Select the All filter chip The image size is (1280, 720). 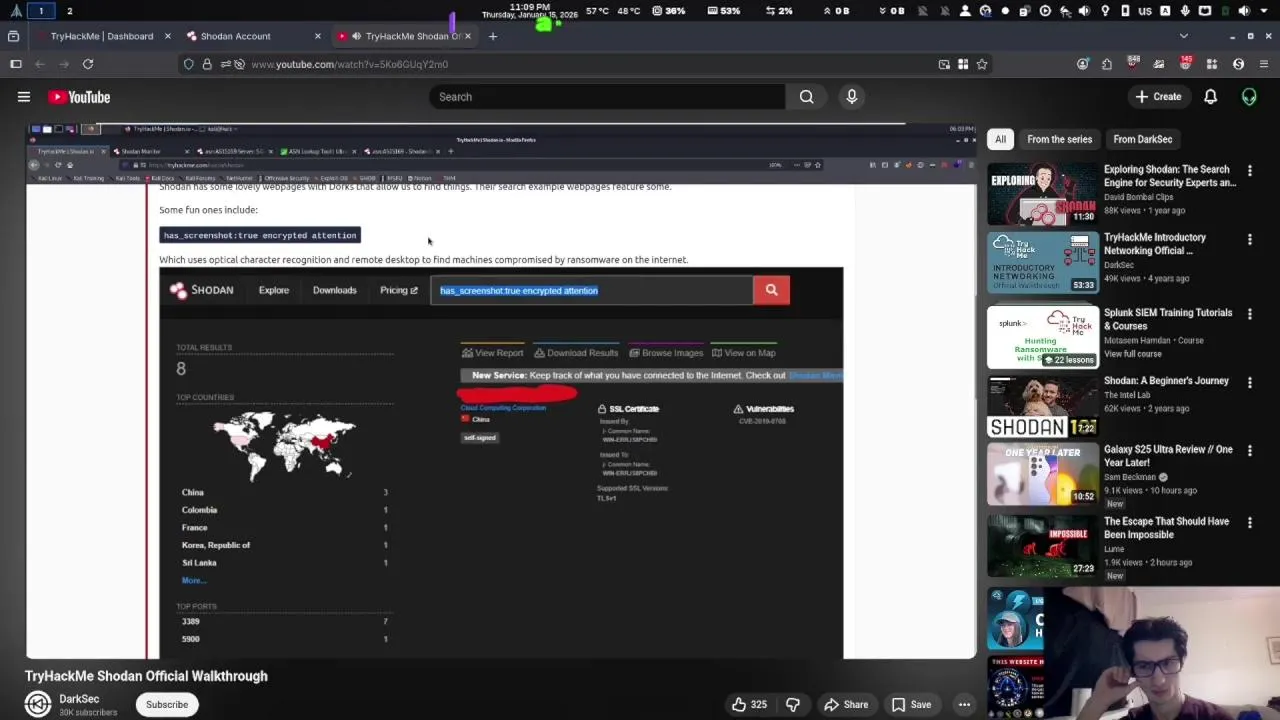[1000, 139]
